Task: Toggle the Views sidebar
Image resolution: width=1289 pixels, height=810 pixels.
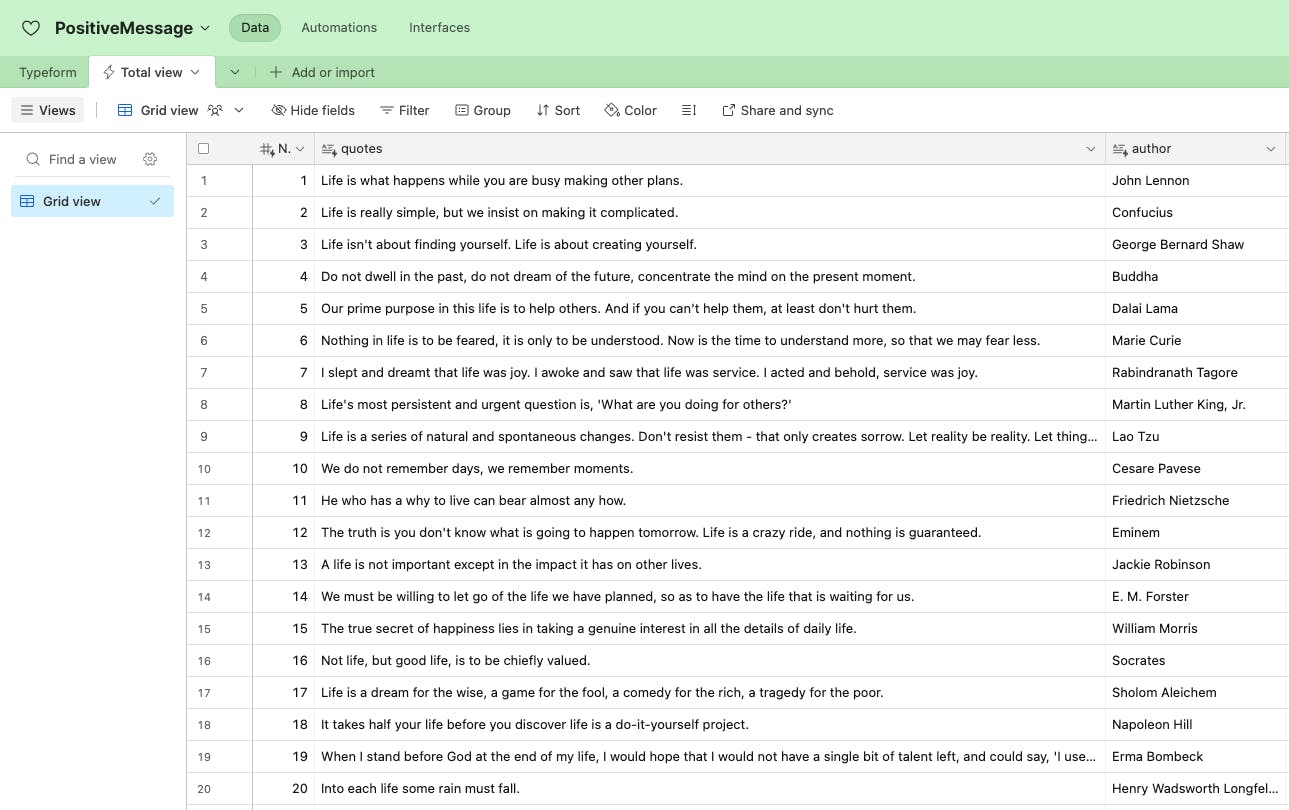Action: click(48, 110)
